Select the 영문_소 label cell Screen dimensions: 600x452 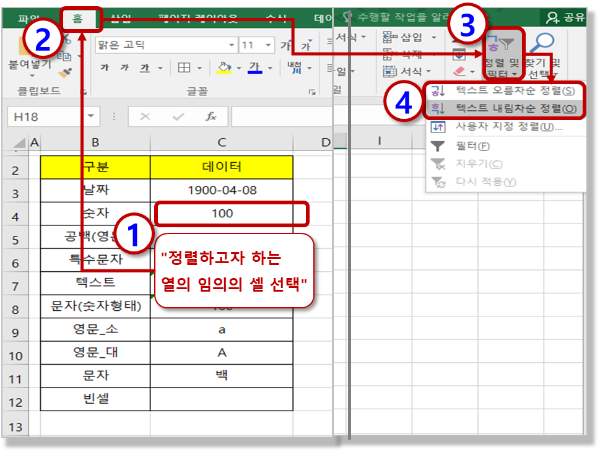point(95,330)
